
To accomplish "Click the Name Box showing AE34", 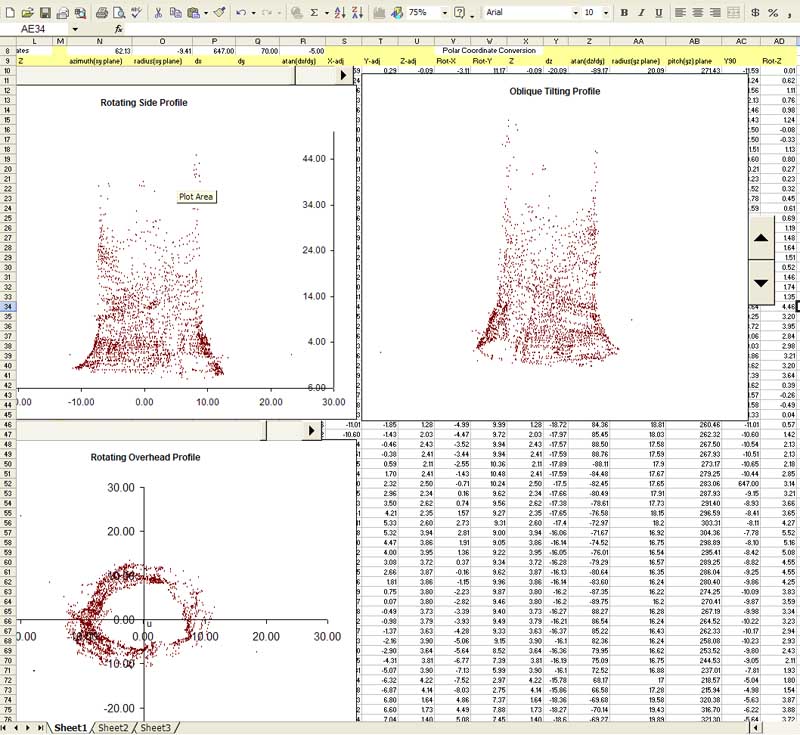I will [x=35, y=29].
